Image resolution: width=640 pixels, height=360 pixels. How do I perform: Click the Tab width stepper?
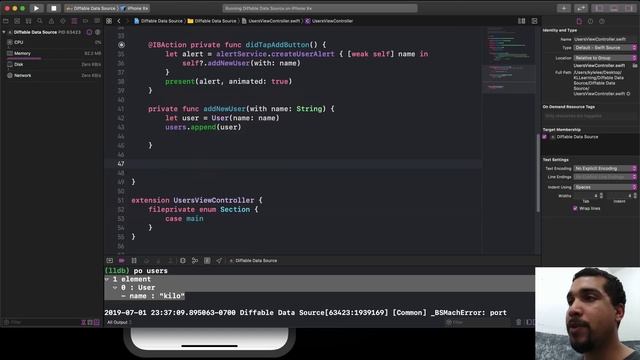601,196
